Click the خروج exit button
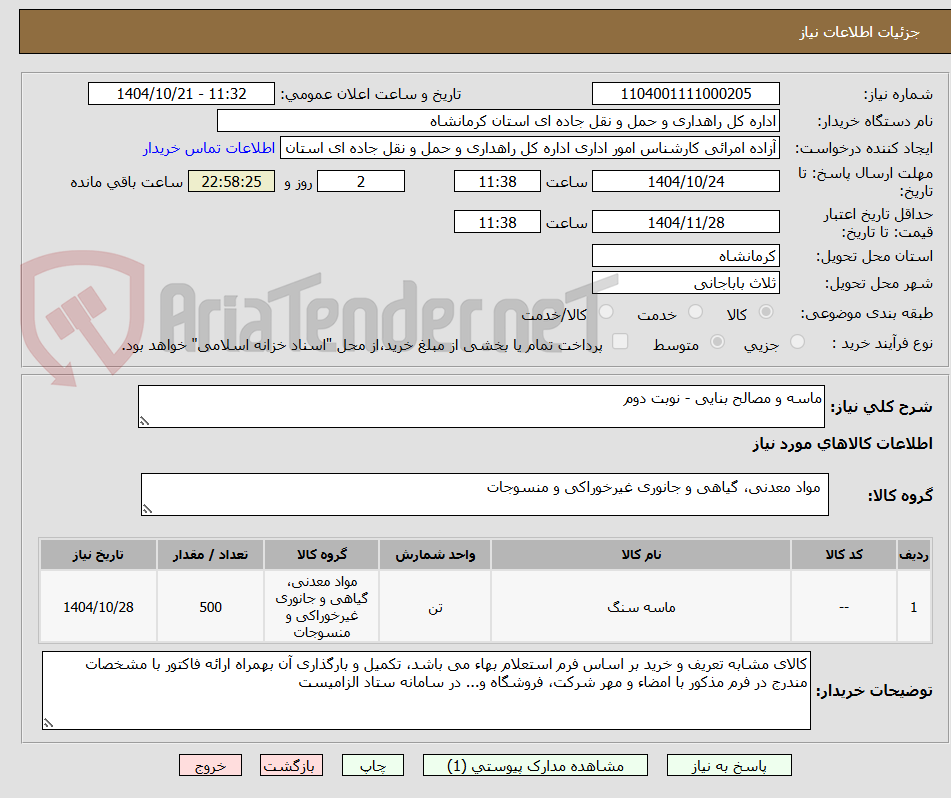This screenshot has height=798, width=951. 210,765
